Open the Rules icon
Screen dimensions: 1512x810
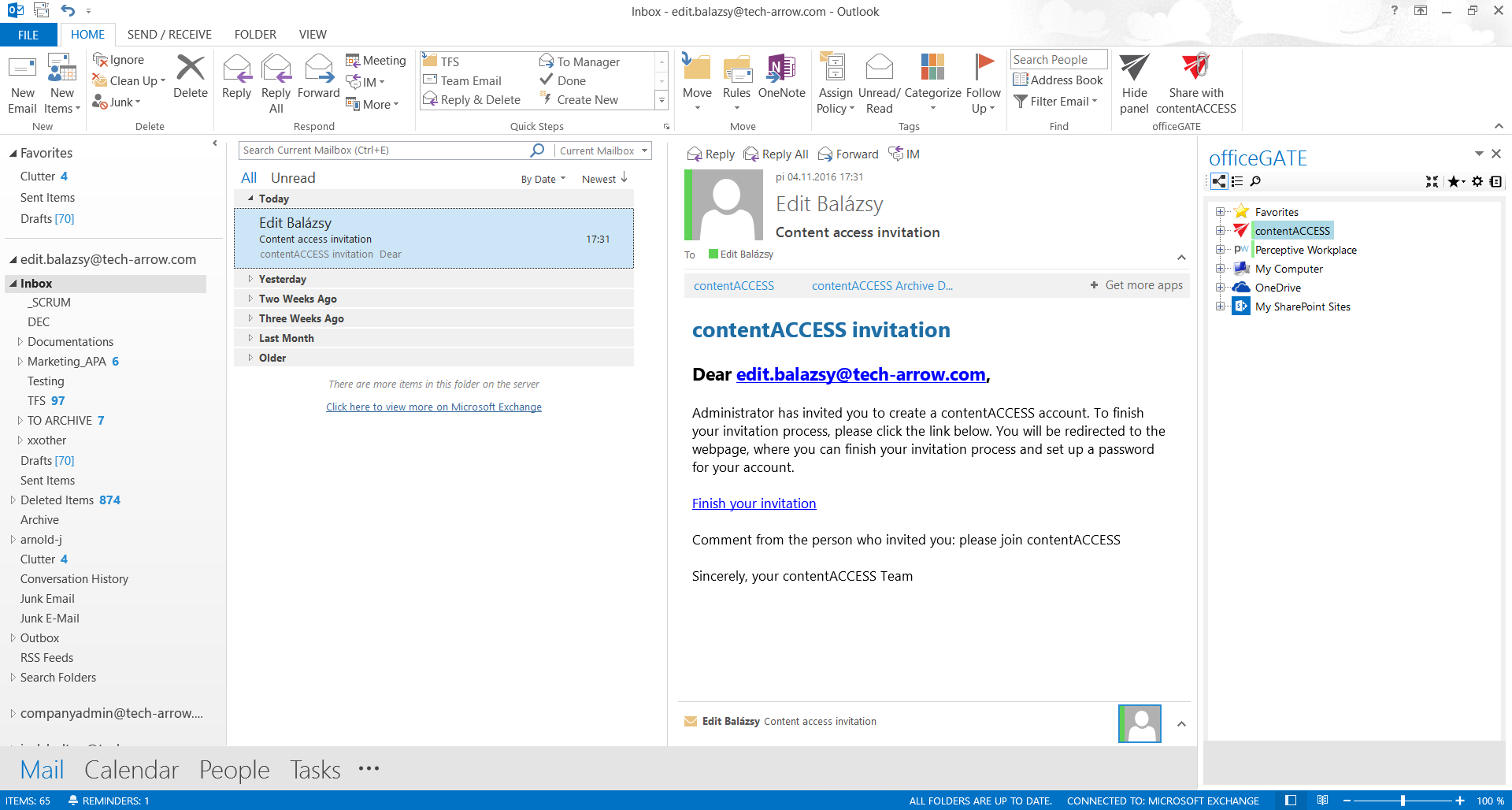[737, 69]
